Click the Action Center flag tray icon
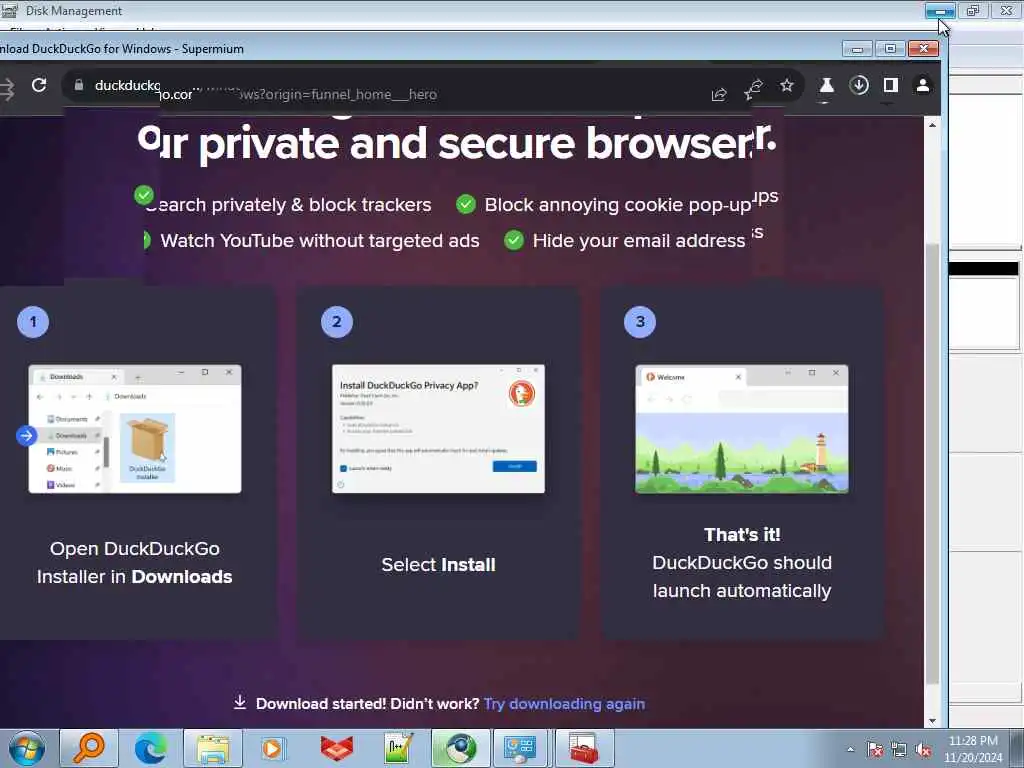Viewport: 1024px width, 768px height. point(875,750)
